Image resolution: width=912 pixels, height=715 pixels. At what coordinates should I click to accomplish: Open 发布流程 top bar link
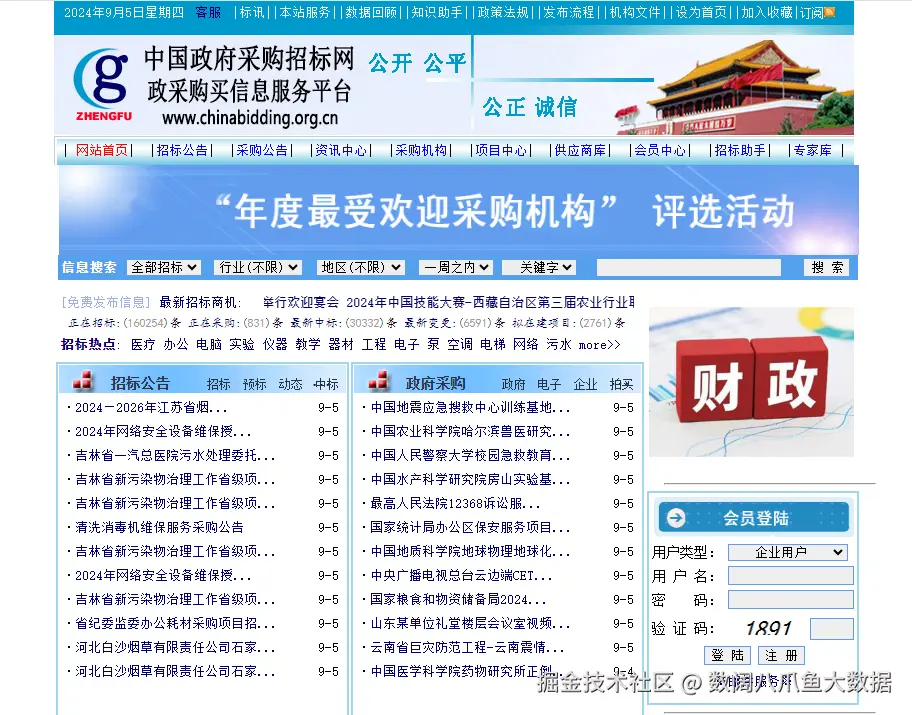[x=568, y=12]
